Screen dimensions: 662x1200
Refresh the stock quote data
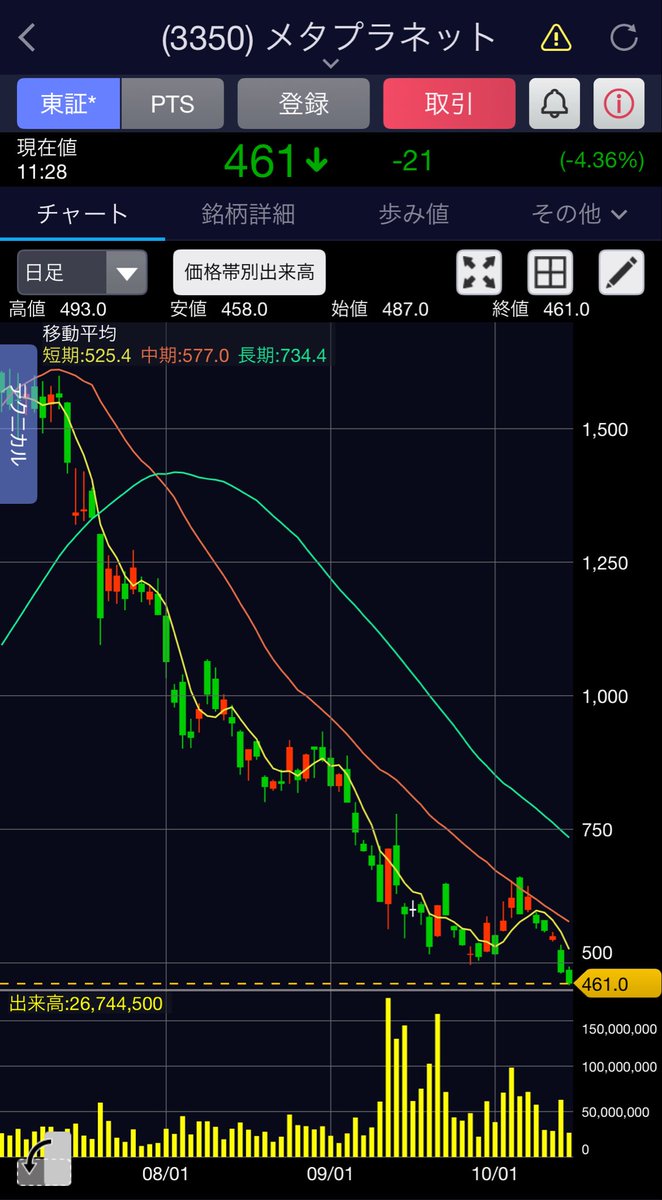pos(624,38)
